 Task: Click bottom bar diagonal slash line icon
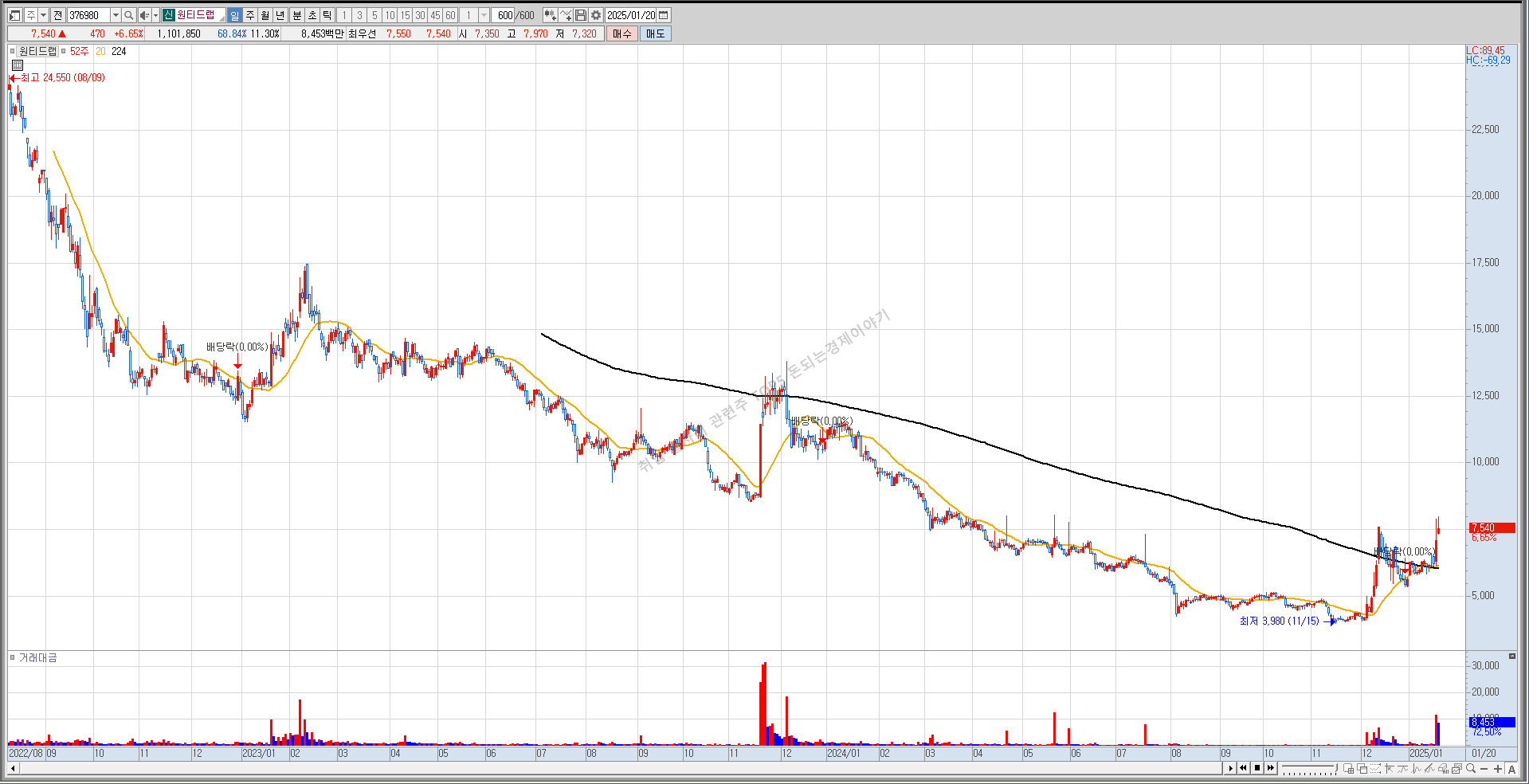[1429, 769]
